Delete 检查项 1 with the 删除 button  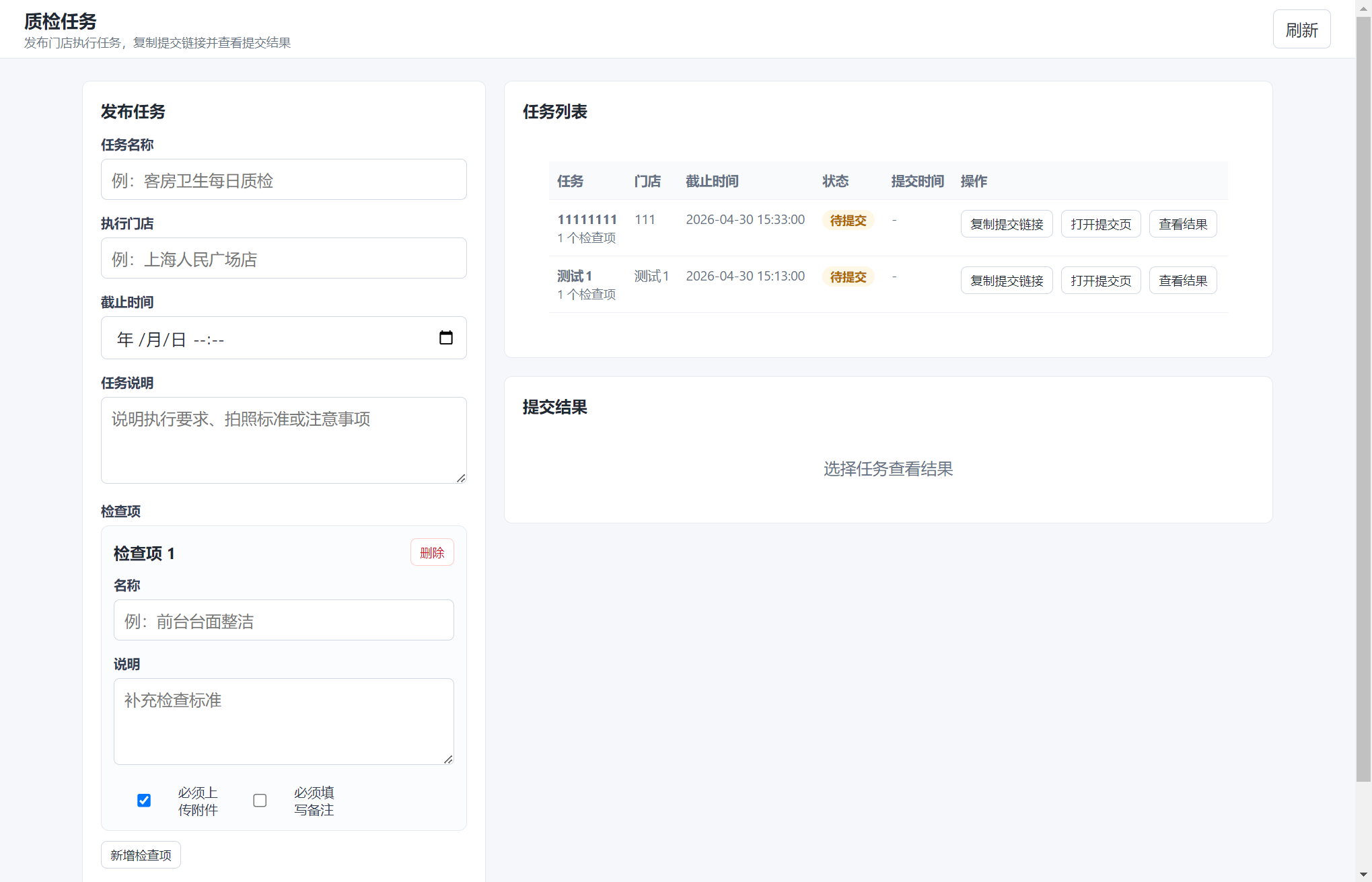pos(432,552)
